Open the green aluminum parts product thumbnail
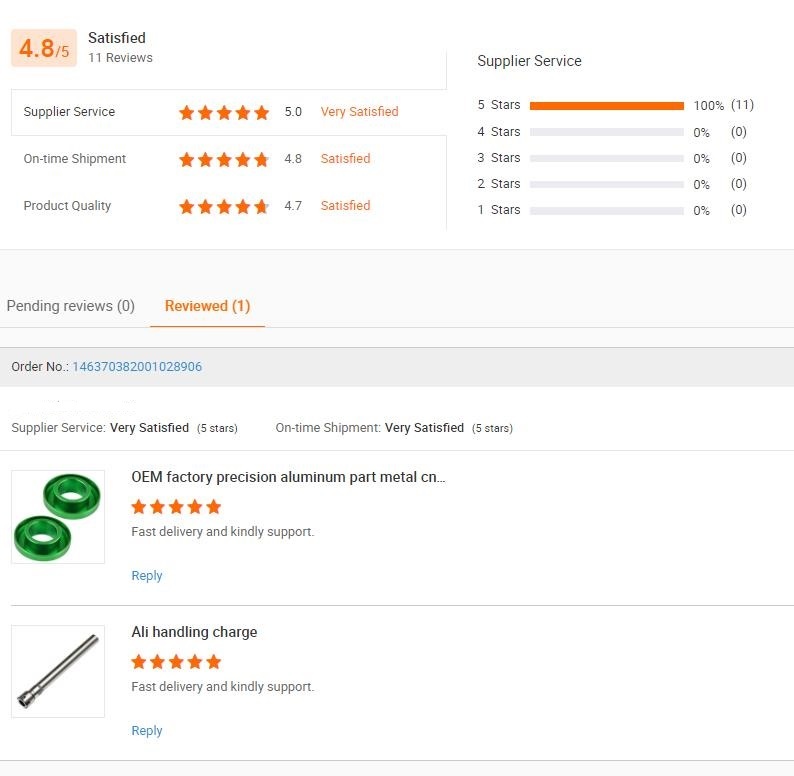 [58, 517]
